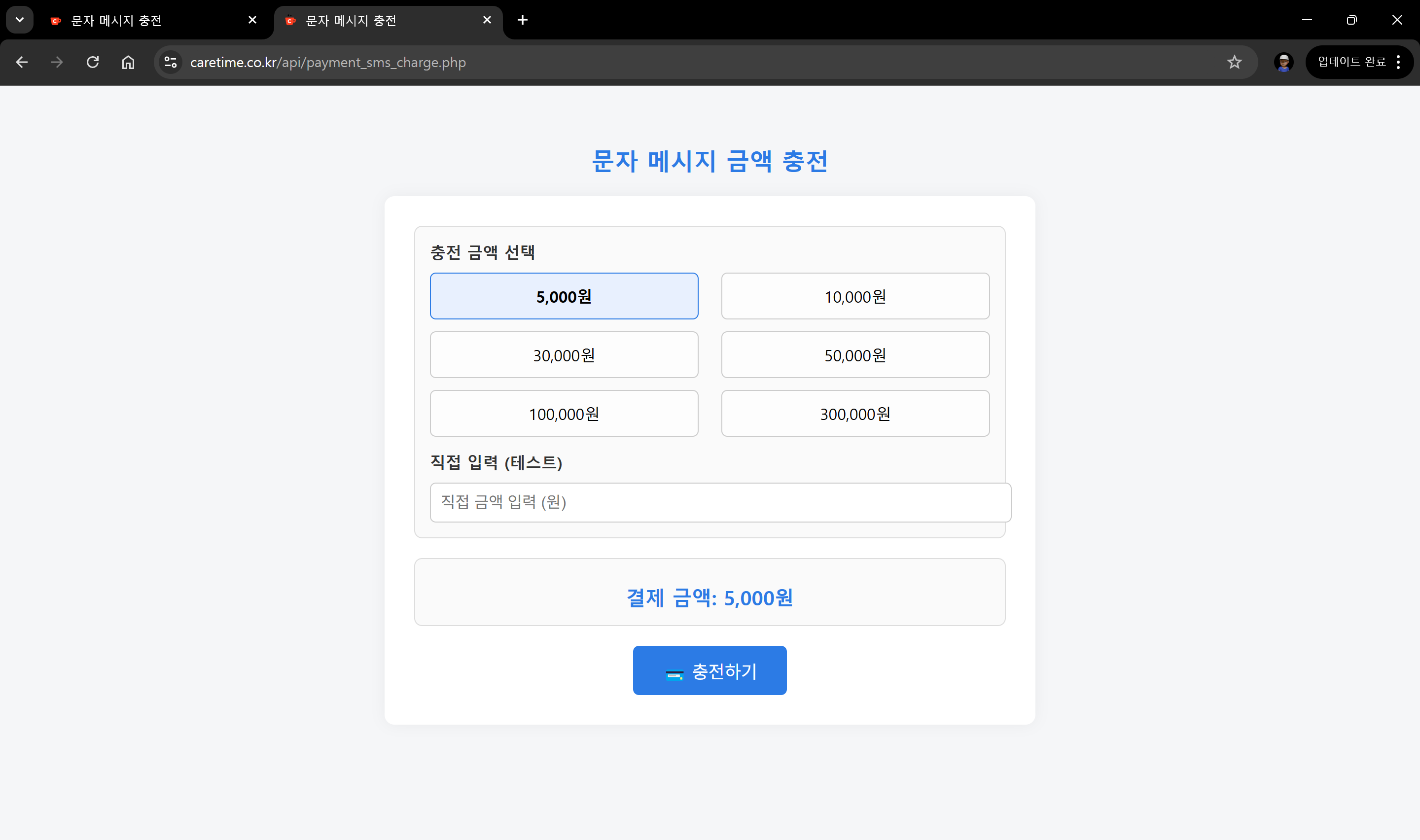Open the tab search chevron dropdown
This screenshot has width=1420, height=840.
(x=19, y=20)
